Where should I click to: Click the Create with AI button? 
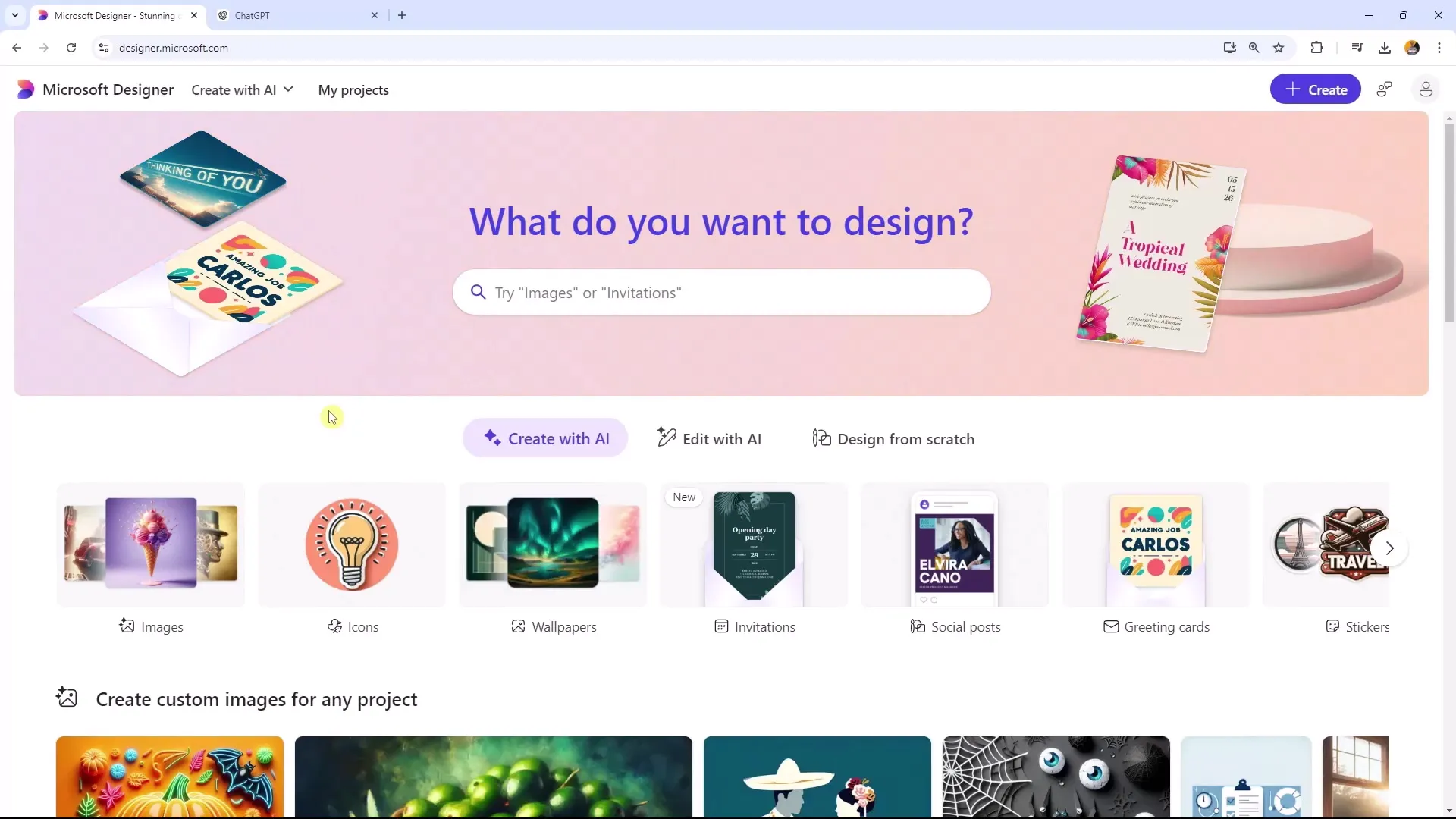[546, 438]
